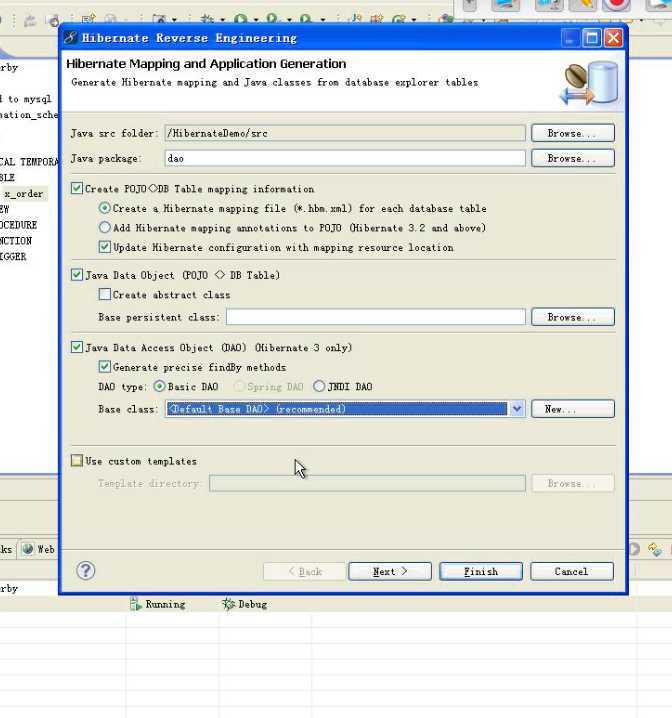Select Create a Hibernate mapping file (*.hbm.xml) option
Screen dimensions: 672x718
click(105, 208)
